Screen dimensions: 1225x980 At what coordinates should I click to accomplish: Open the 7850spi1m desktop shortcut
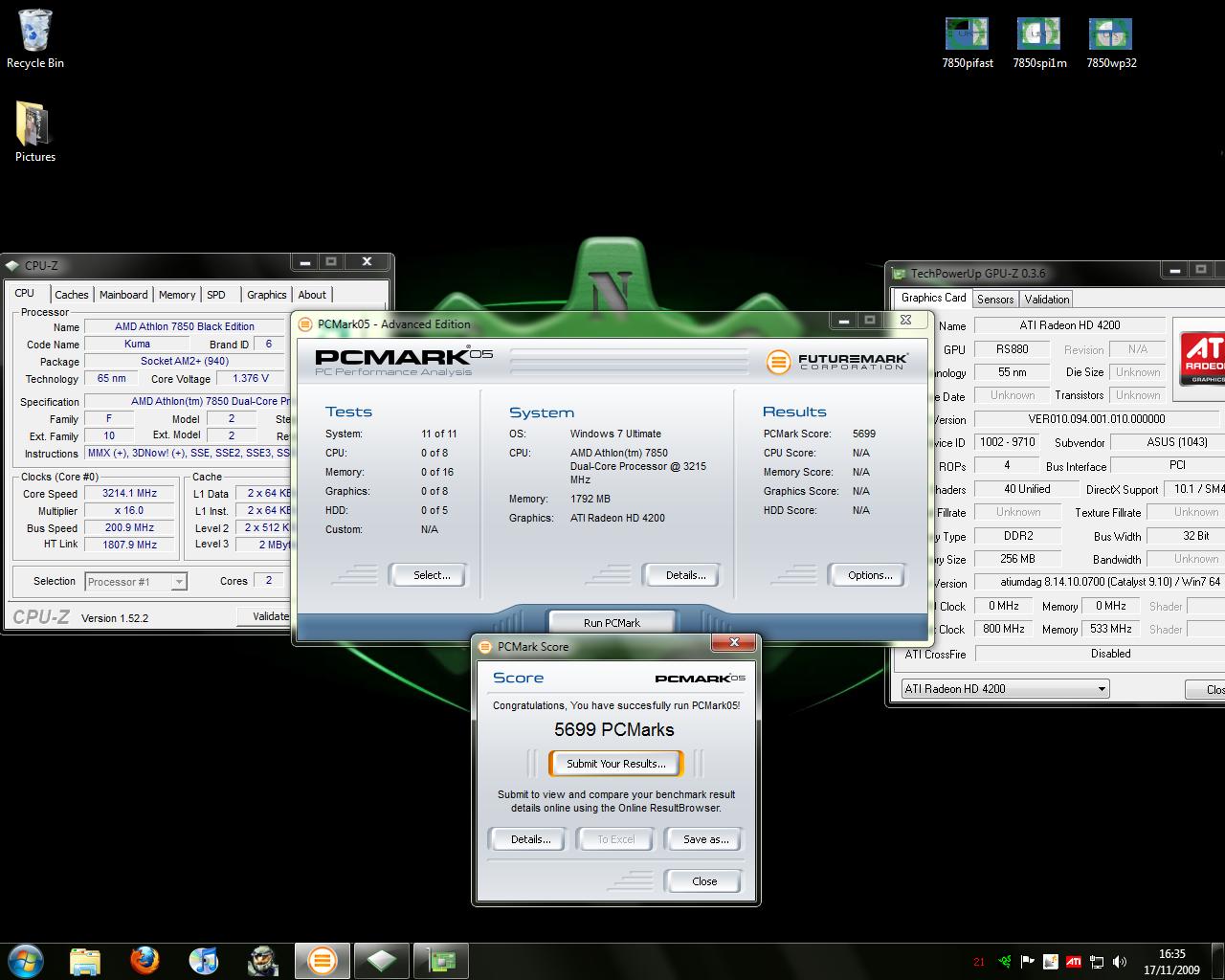click(x=1039, y=41)
